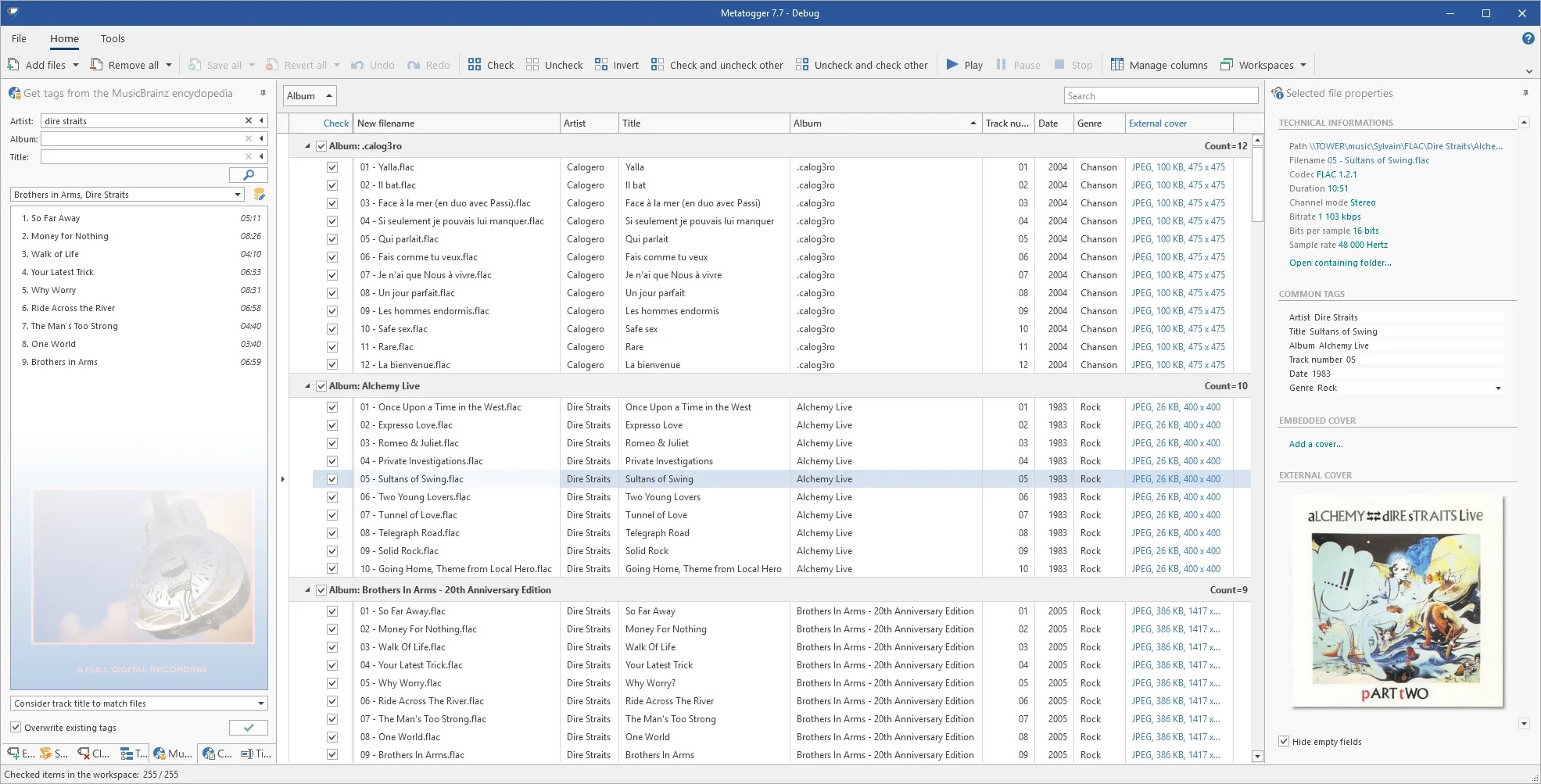Open the Add files dropdown arrow

(76, 65)
